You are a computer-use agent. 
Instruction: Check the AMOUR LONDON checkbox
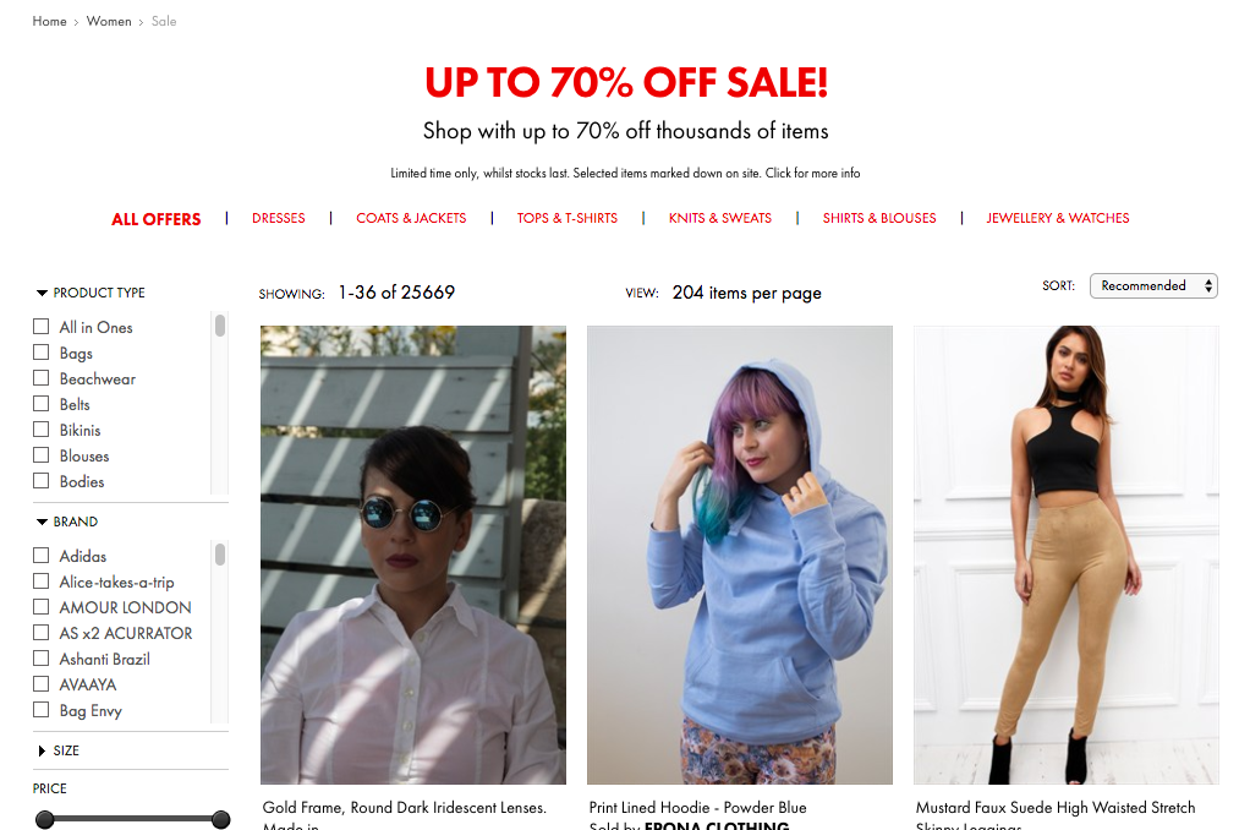tap(41, 607)
